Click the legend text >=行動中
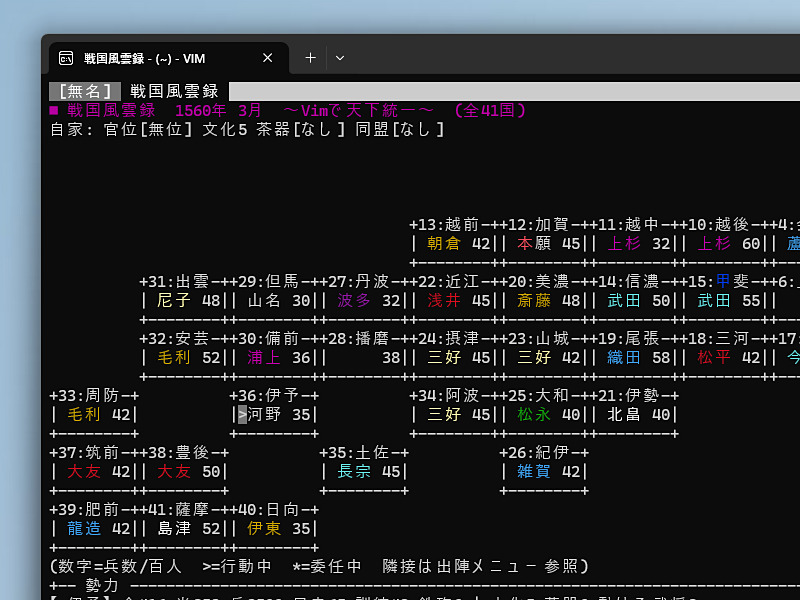800x600 pixels. (237, 566)
